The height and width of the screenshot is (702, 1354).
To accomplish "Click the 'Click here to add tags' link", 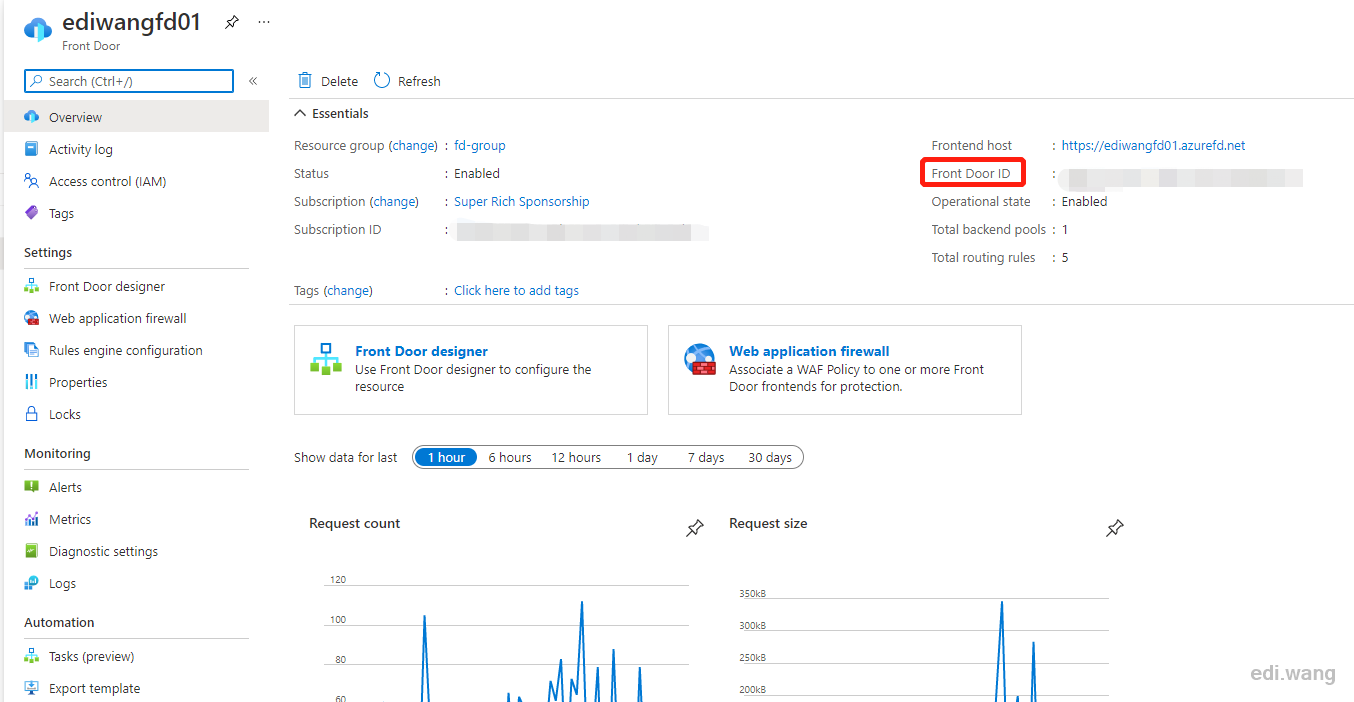I will pyautogui.click(x=516, y=291).
